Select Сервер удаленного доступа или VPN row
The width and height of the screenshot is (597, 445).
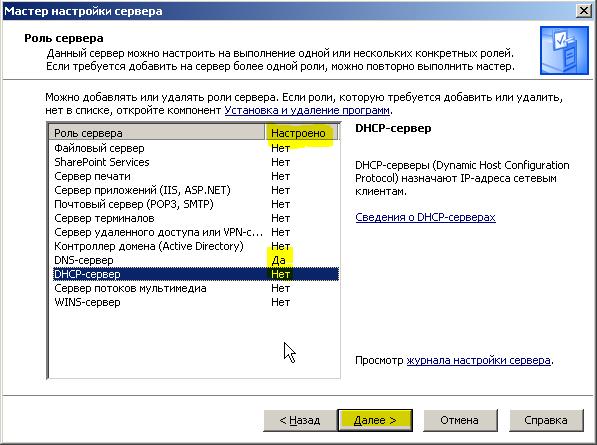coord(196,232)
